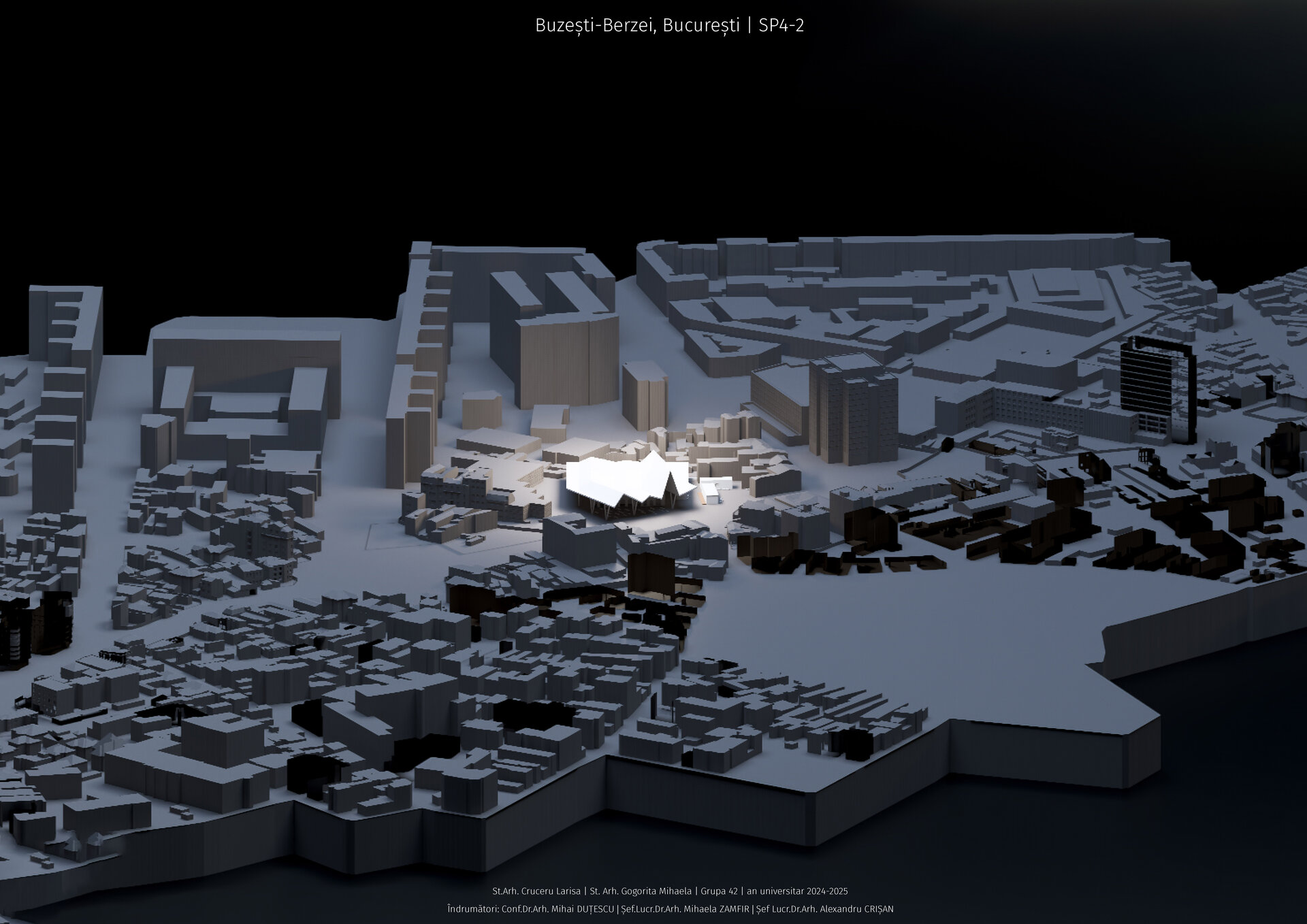Click the 'SP4-2' label in title
Screen dimensions: 1307x924
tap(781, 26)
